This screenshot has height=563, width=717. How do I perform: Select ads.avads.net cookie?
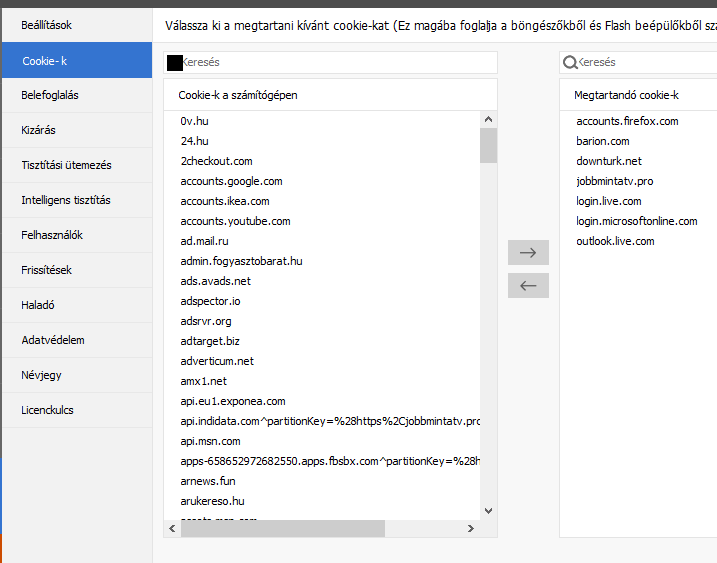coord(215,281)
